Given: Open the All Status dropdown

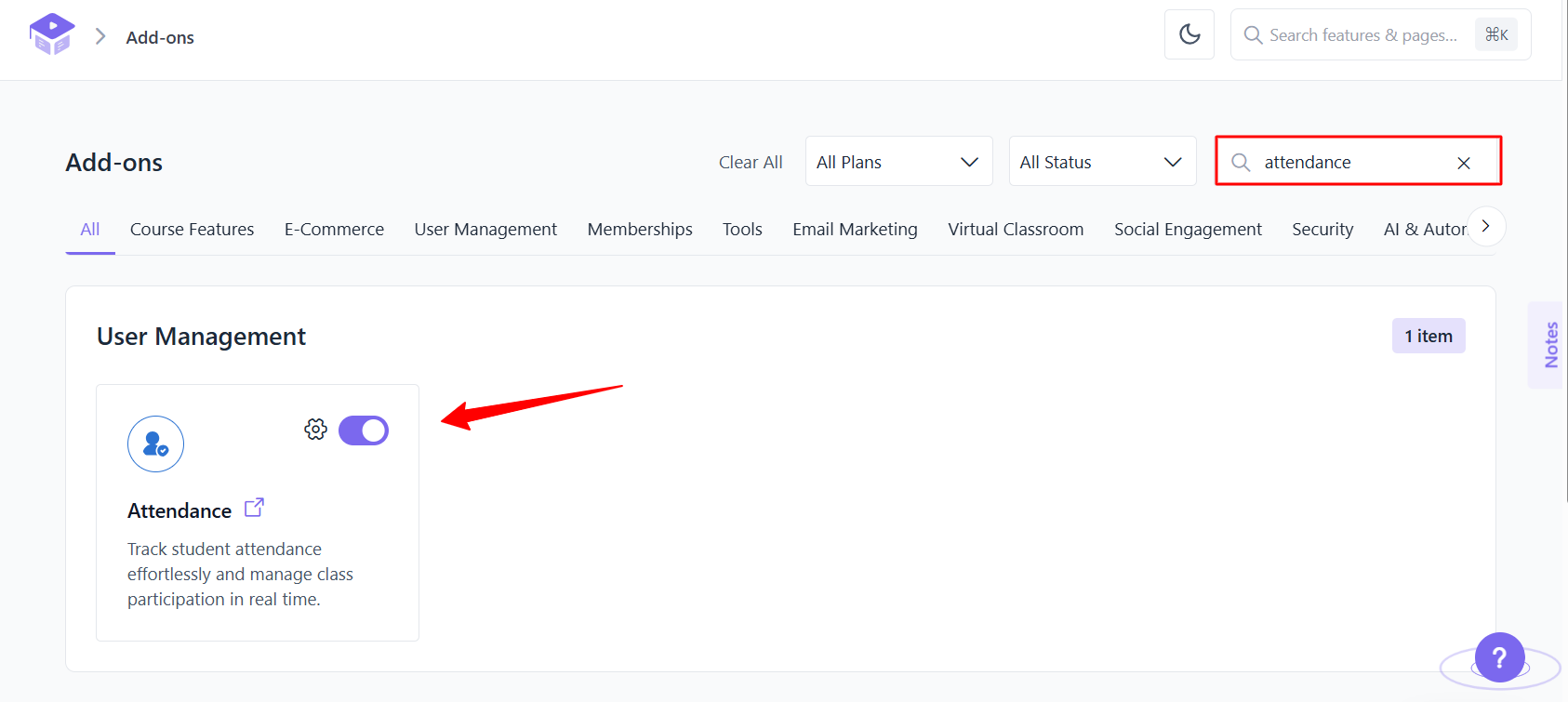Looking at the screenshot, I should [1102, 161].
